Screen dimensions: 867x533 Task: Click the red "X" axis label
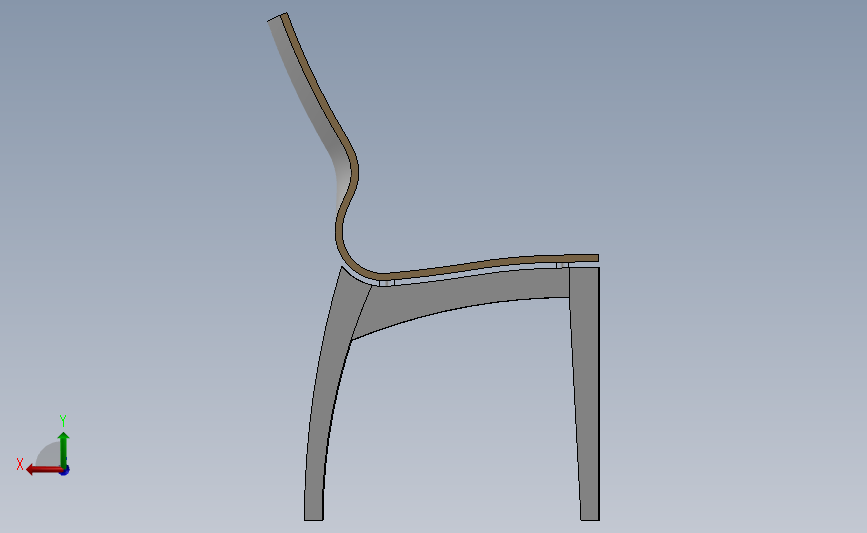[x=20, y=464]
